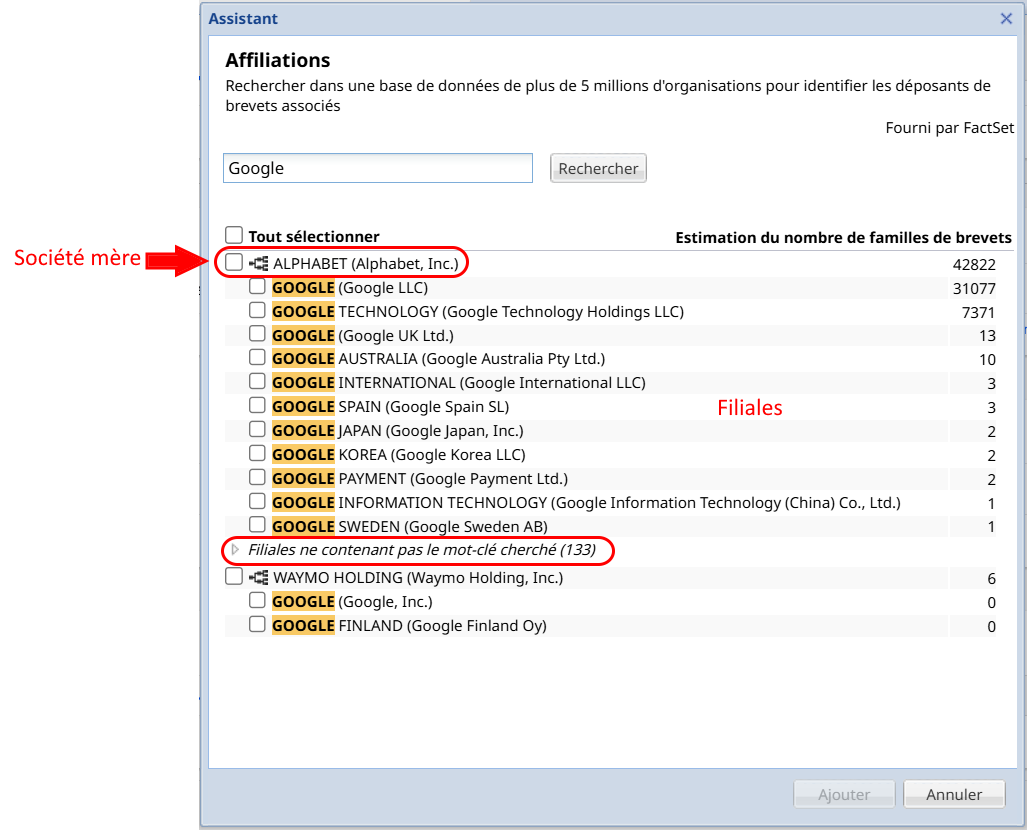
Task: Click the Tout sélectionner label
Action: pos(314,236)
